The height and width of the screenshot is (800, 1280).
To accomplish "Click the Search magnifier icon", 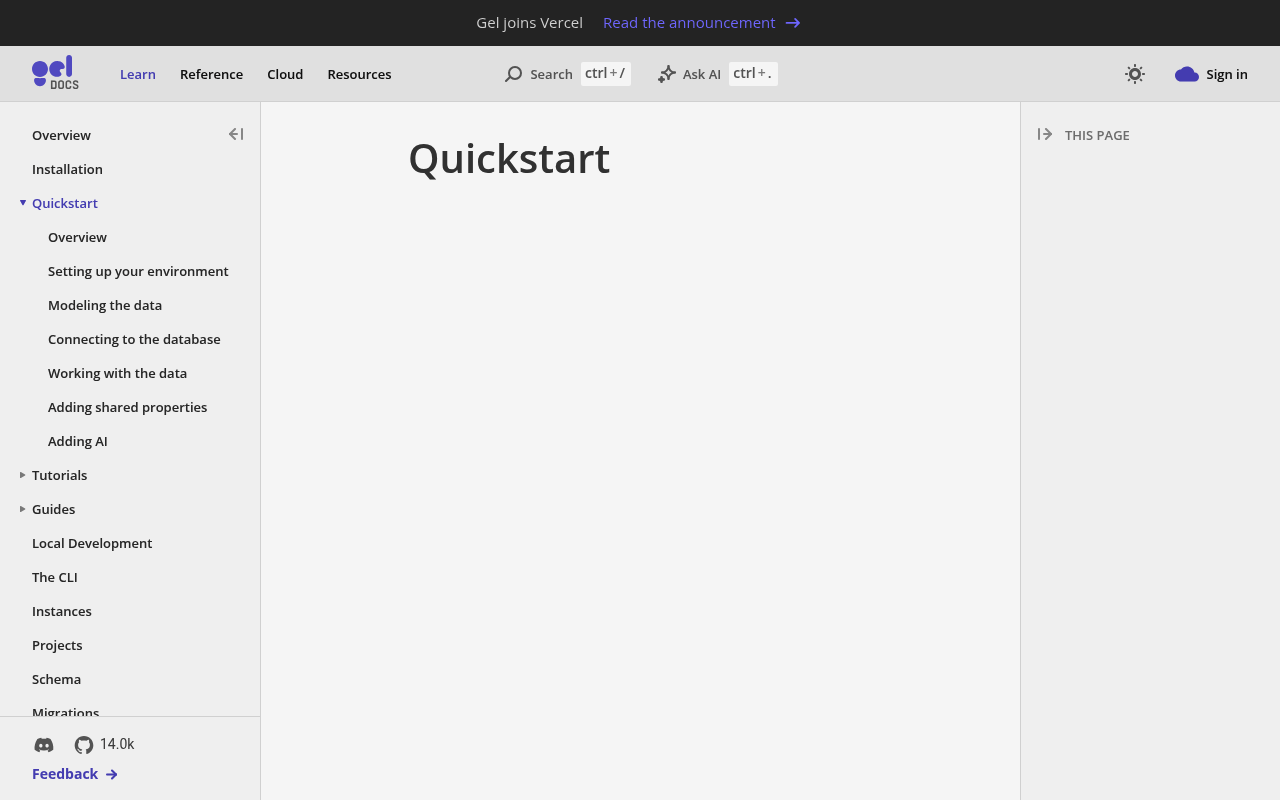I will pyautogui.click(x=514, y=74).
